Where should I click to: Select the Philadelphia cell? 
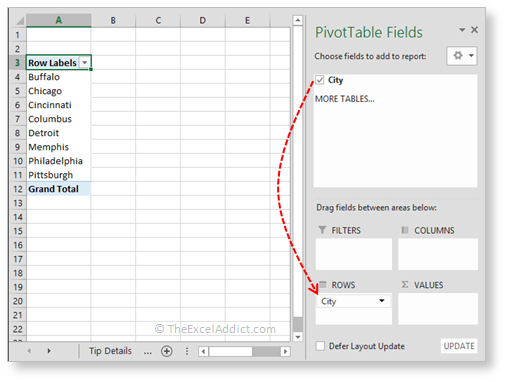59,161
